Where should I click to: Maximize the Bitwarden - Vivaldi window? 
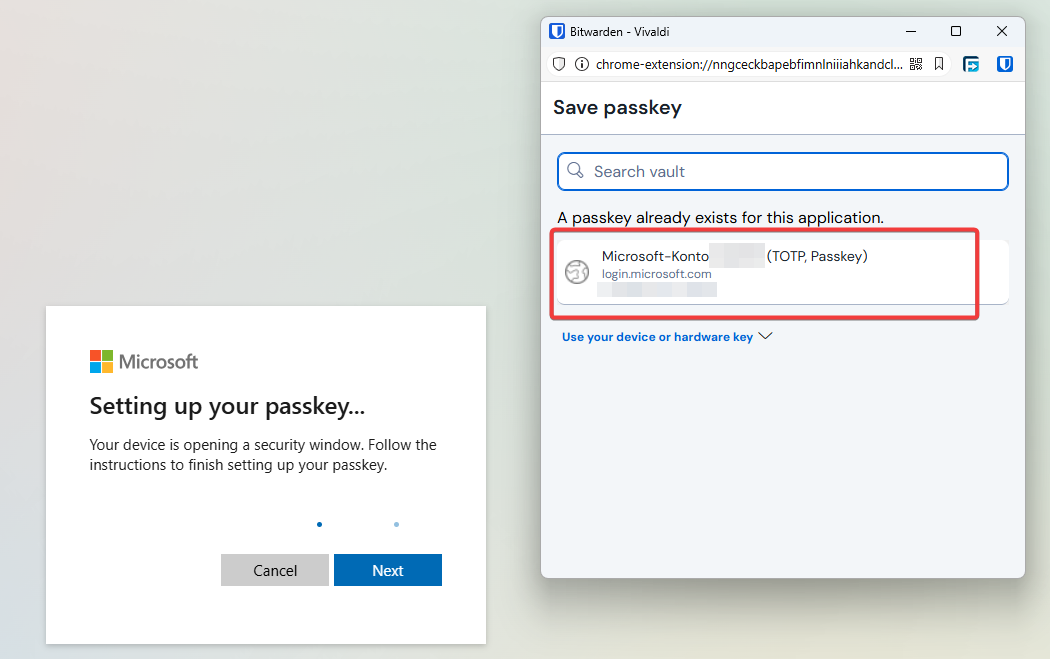click(956, 31)
